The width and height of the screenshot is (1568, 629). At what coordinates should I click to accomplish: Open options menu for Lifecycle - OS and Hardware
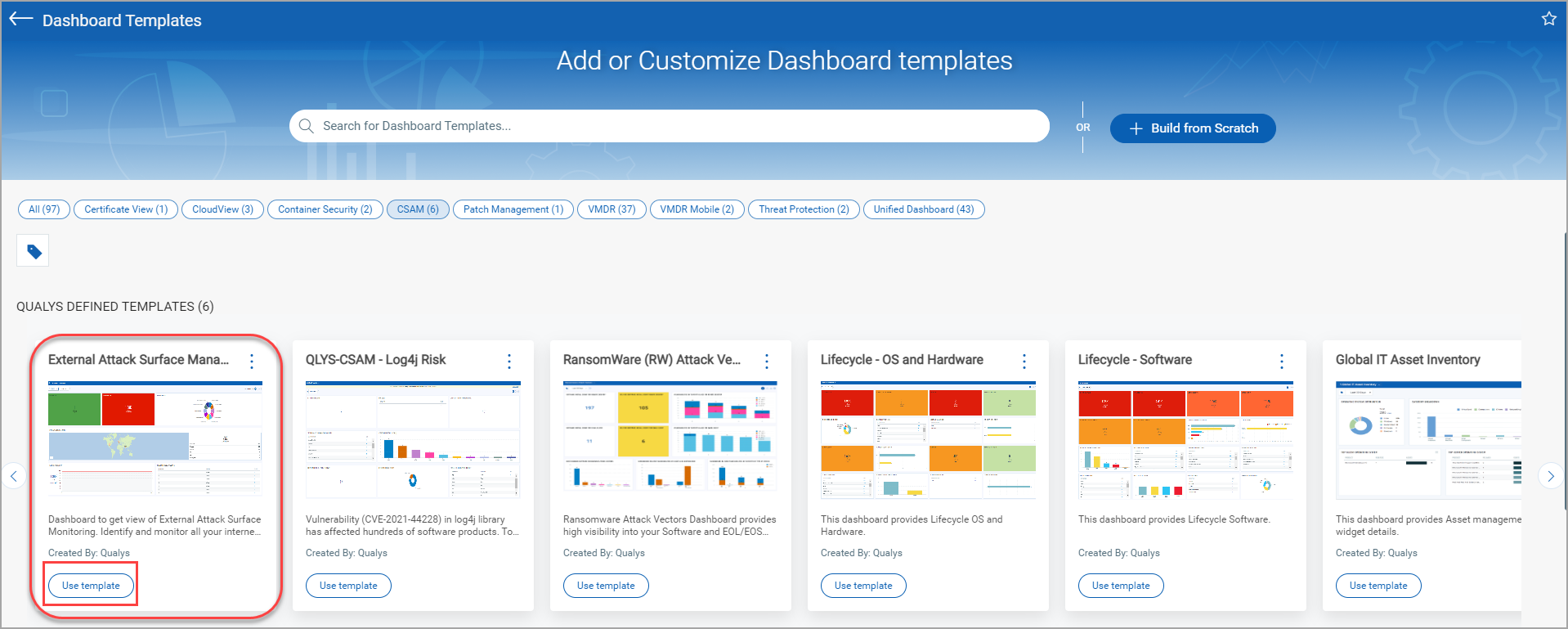[x=1024, y=361]
